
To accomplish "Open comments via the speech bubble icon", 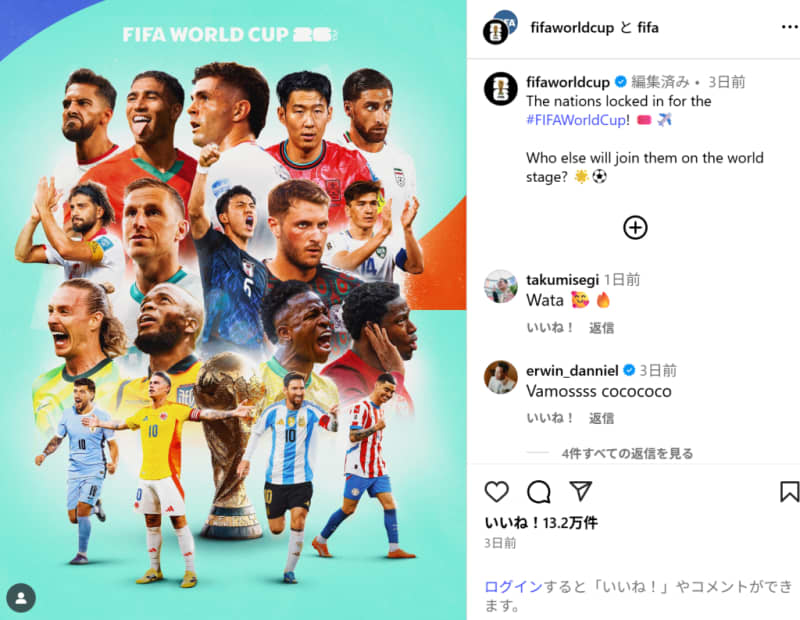I will (x=538, y=491).
